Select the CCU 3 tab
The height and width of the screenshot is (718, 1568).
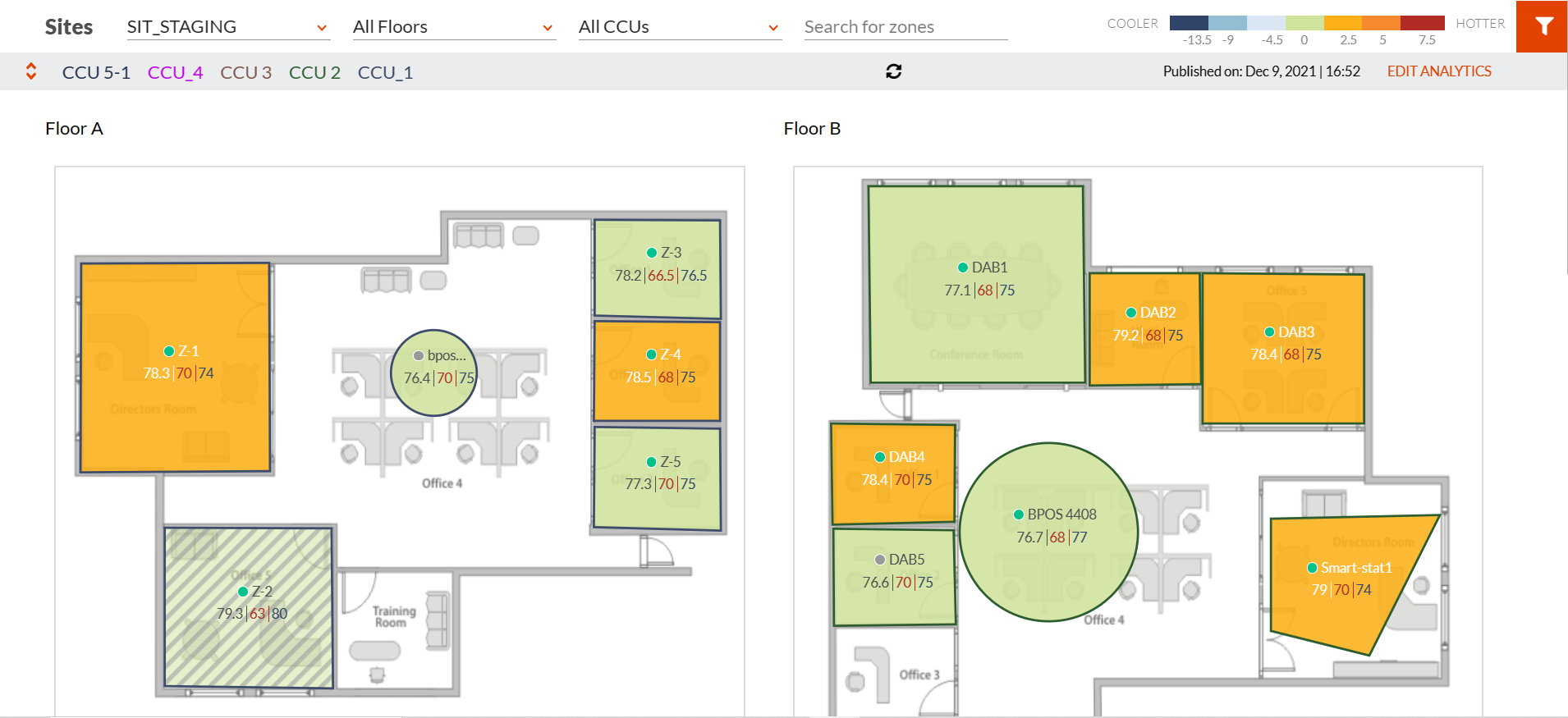pyautogui.click(x=245, y=72)
